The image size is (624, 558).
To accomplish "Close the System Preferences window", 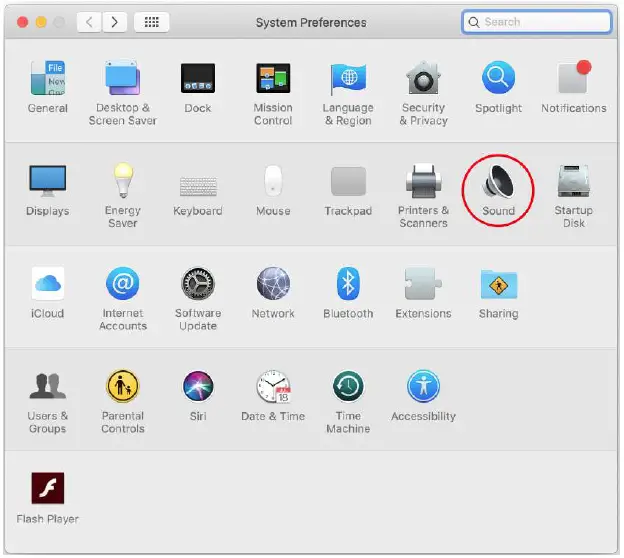I will [23, 22].
